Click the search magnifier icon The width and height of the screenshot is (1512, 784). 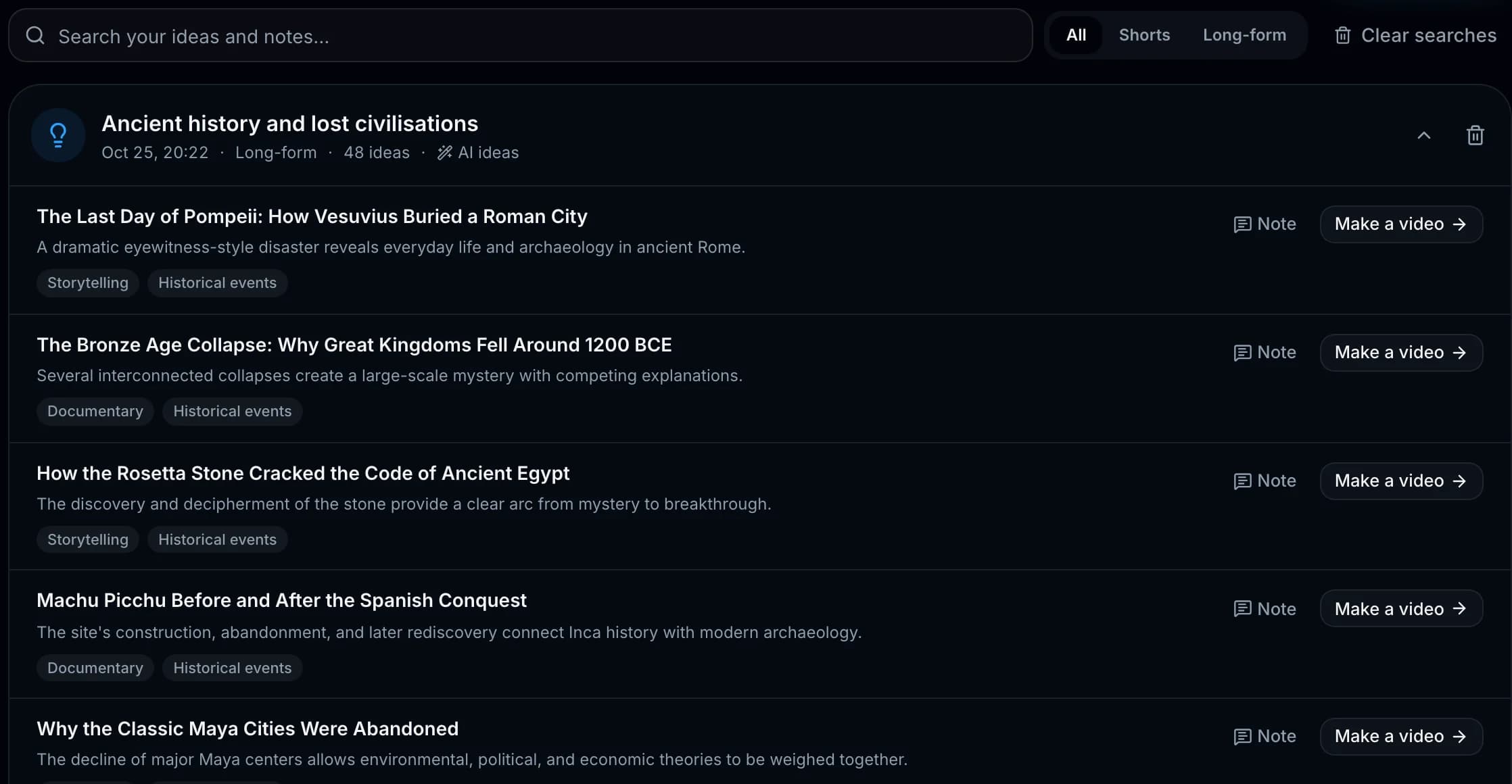tap(35, 36)
